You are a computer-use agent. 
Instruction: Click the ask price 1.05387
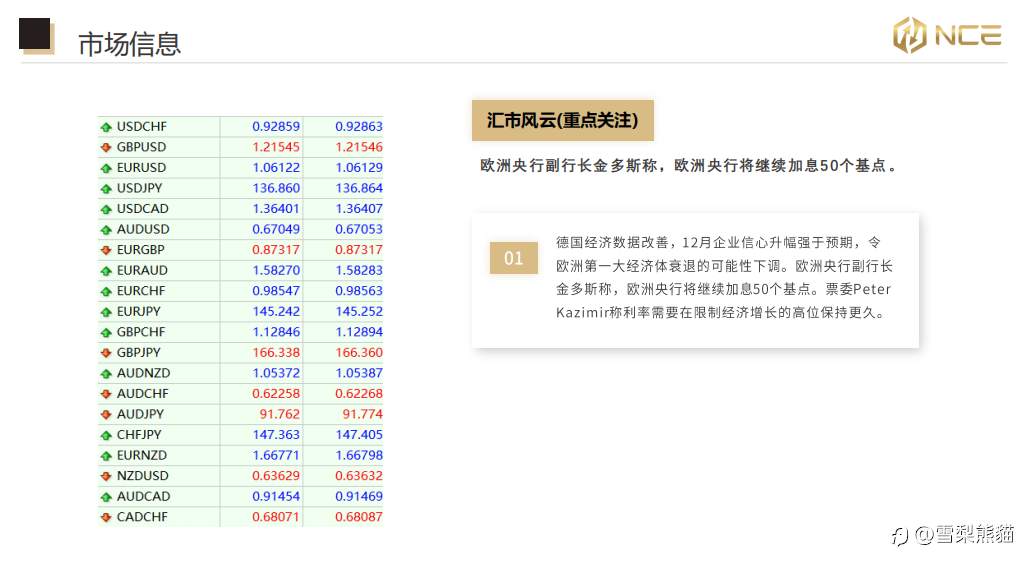pyautogui.click(x=359, y=373)
